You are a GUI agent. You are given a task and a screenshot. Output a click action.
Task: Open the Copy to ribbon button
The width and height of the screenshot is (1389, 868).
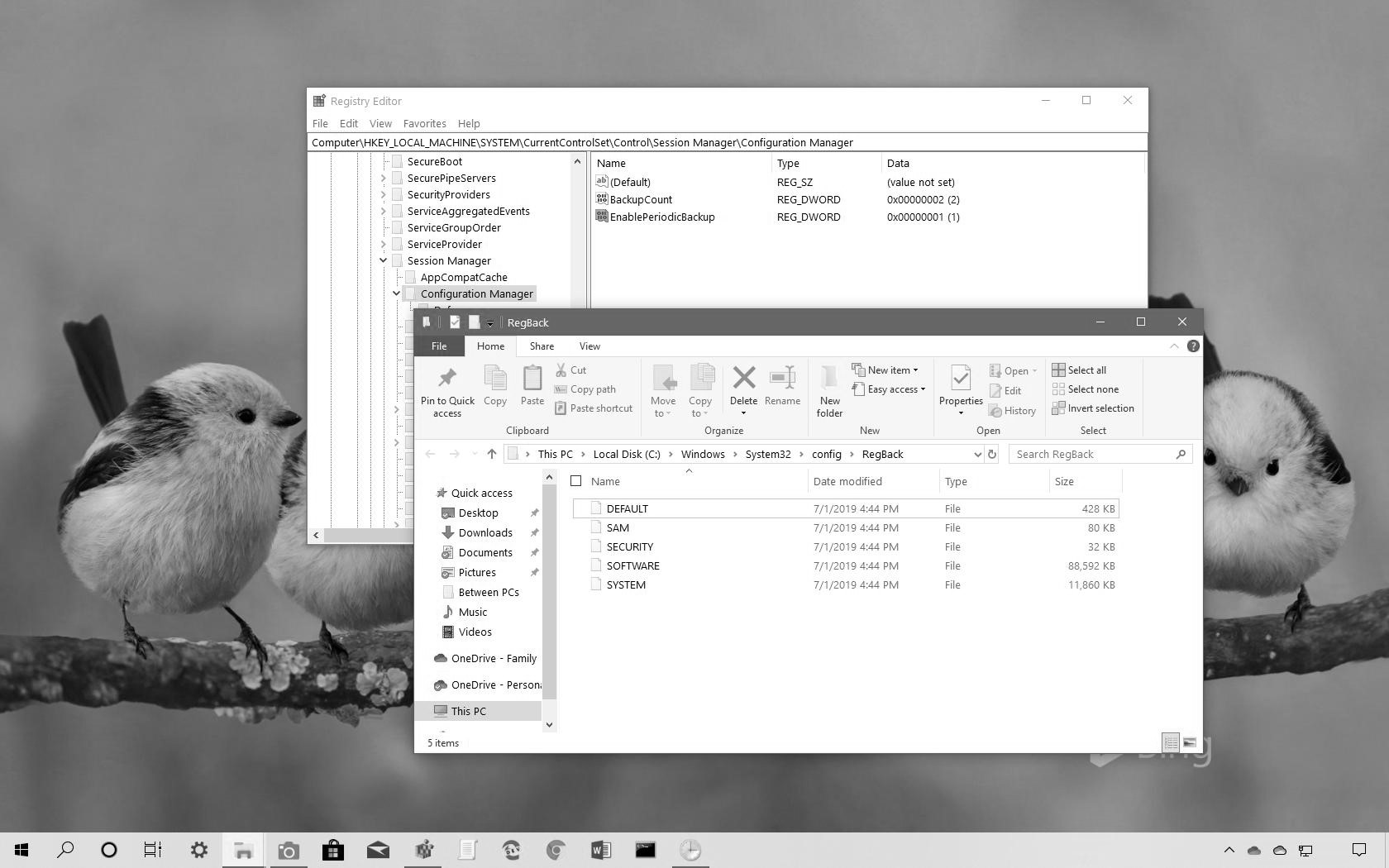pos(700,391)
